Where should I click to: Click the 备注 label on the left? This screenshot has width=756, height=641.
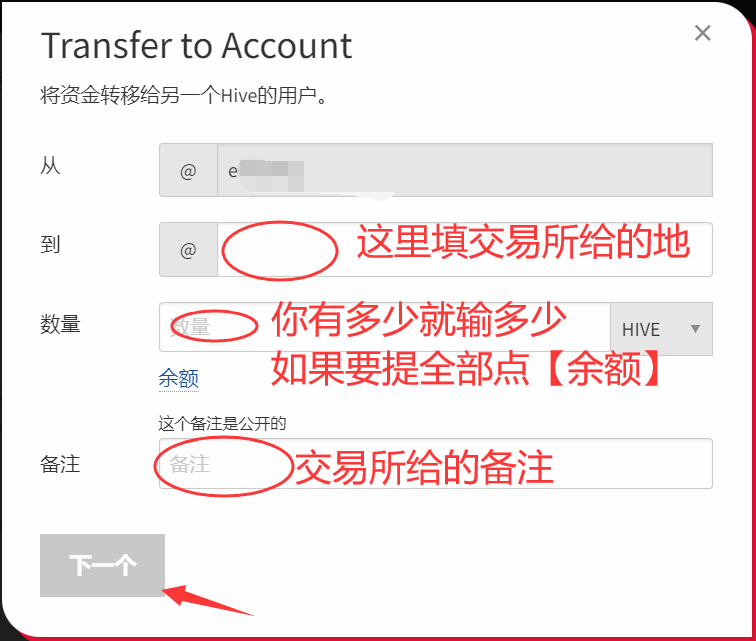60,464
